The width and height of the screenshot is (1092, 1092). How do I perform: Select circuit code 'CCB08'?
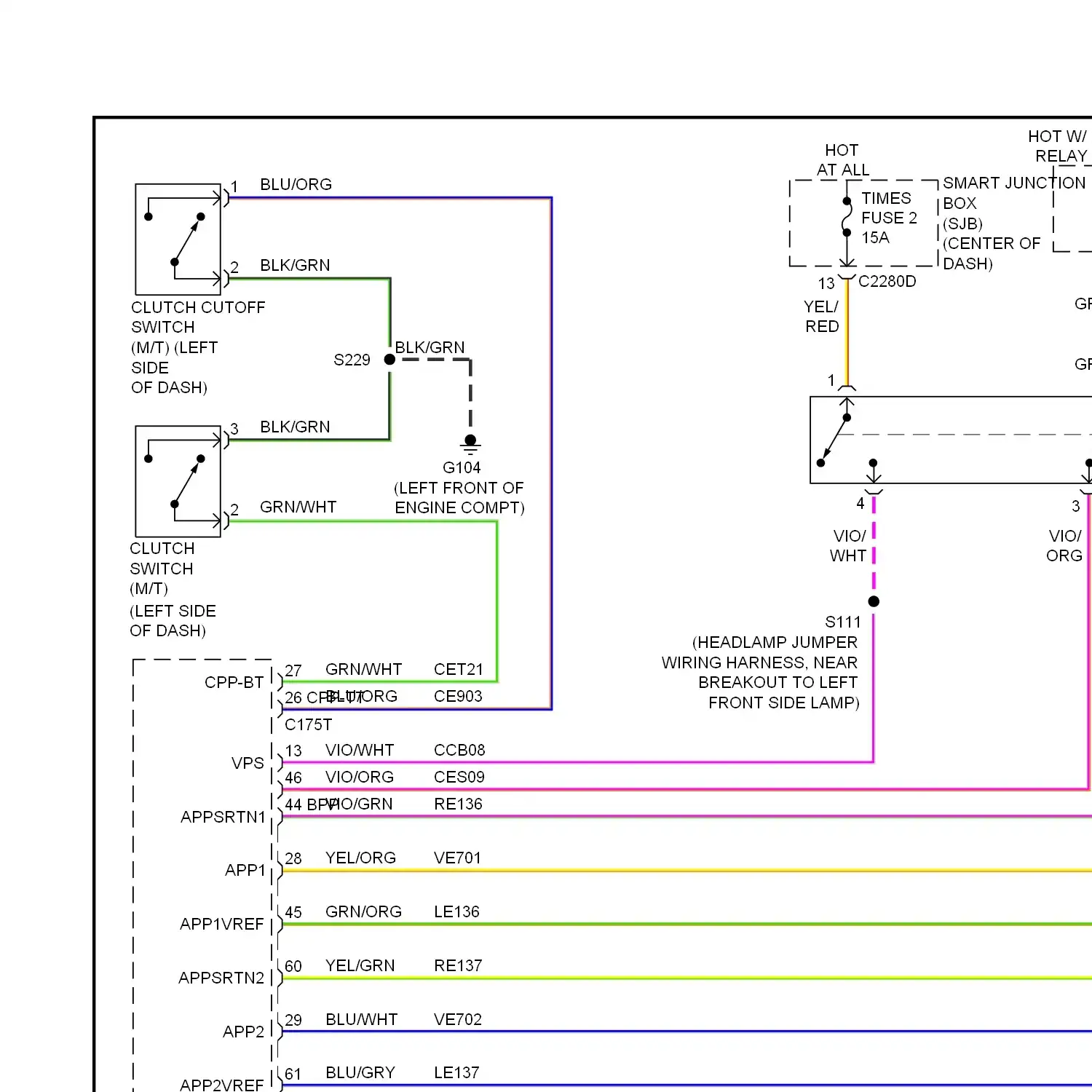click(x=459, y=750)
